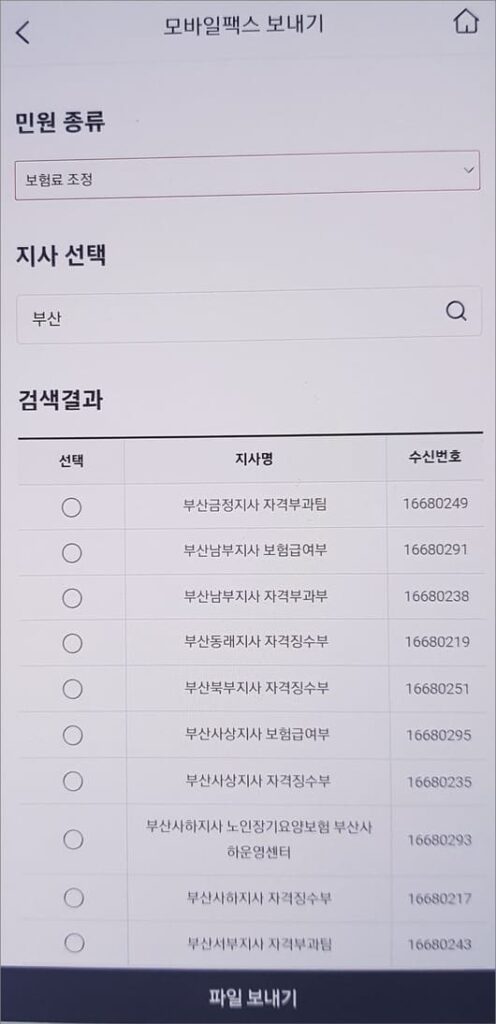
Task: Expand the 민원 종류 dropdown chevron
Action: click(468, 170)
